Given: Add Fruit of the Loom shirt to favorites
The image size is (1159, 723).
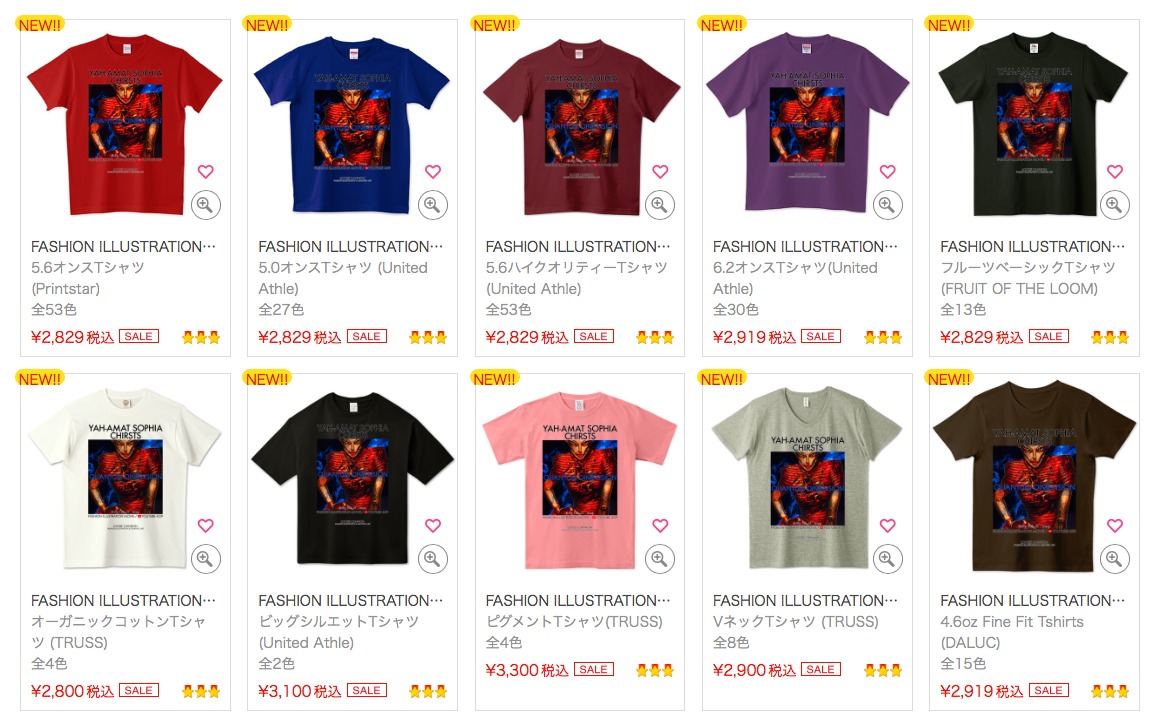Looking at the screenshot, I should (1115, 172).
